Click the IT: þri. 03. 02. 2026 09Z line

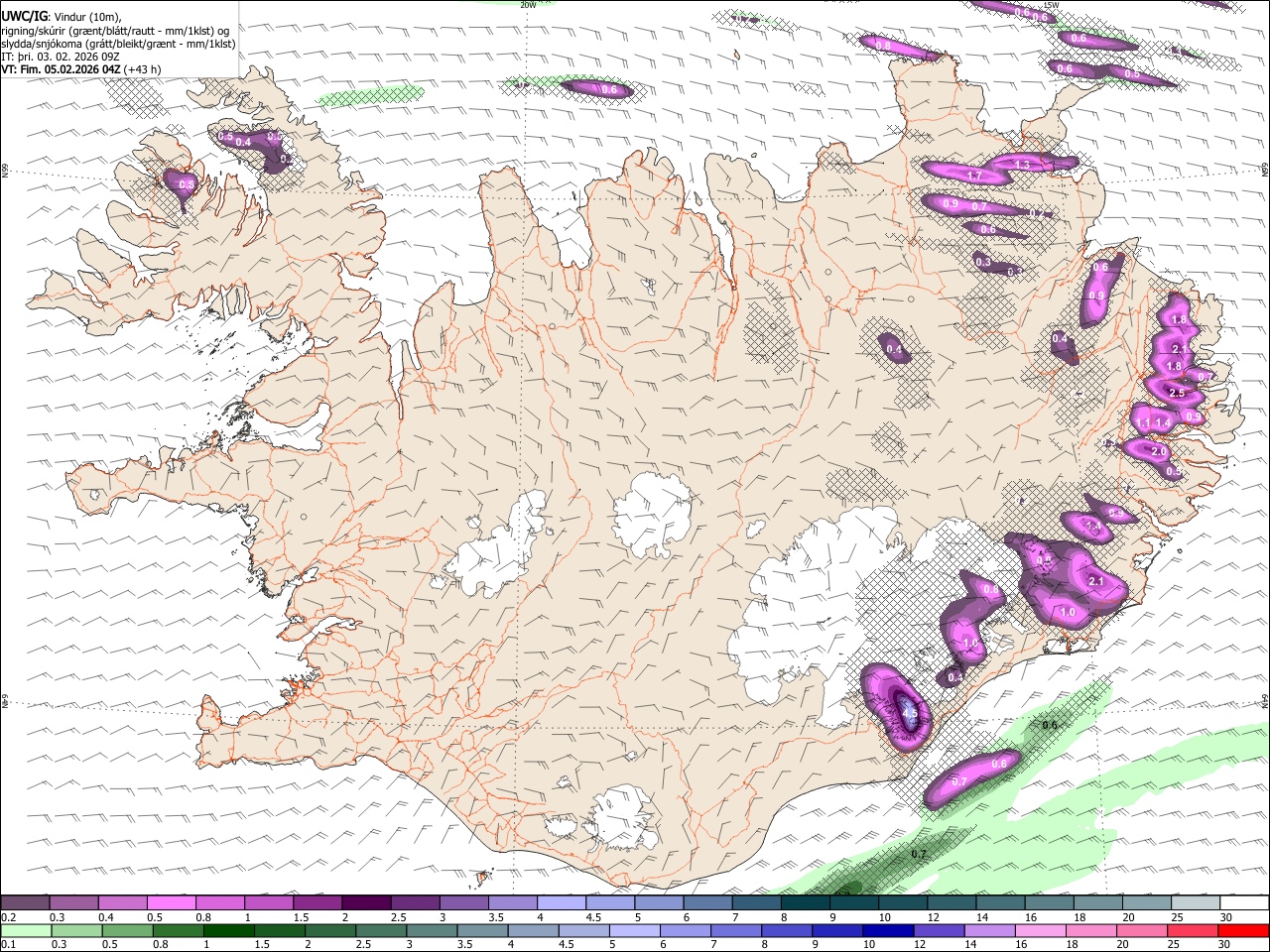coord(61,57)
